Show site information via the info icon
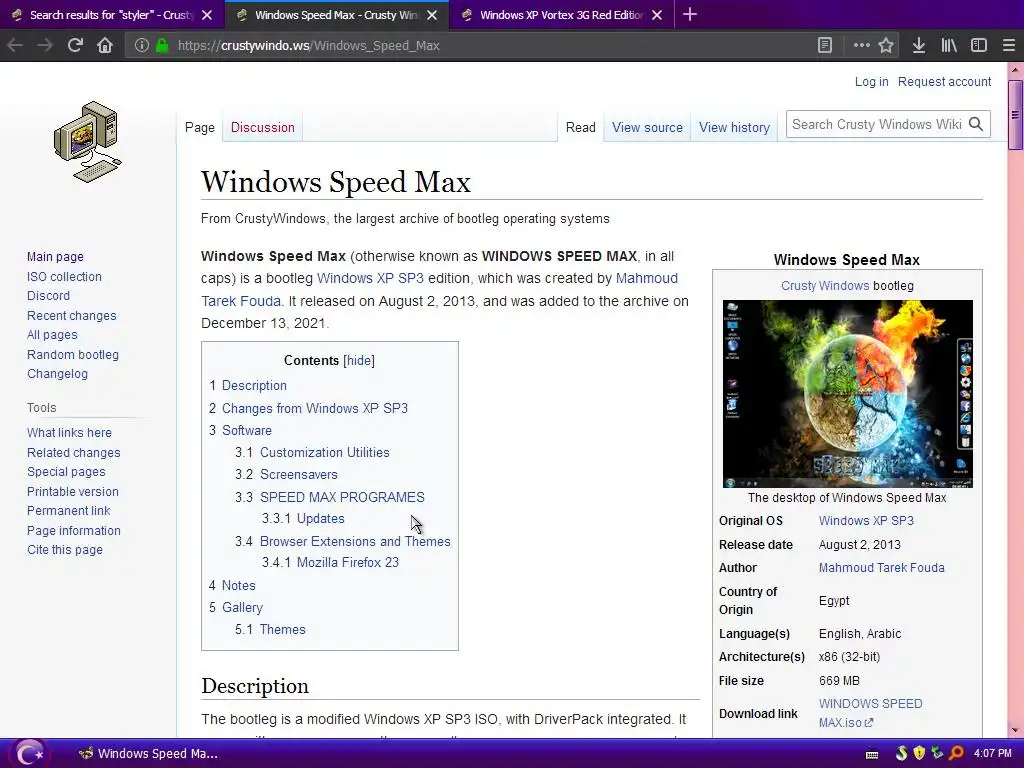The image size is (1024, 768). [141, 45]
